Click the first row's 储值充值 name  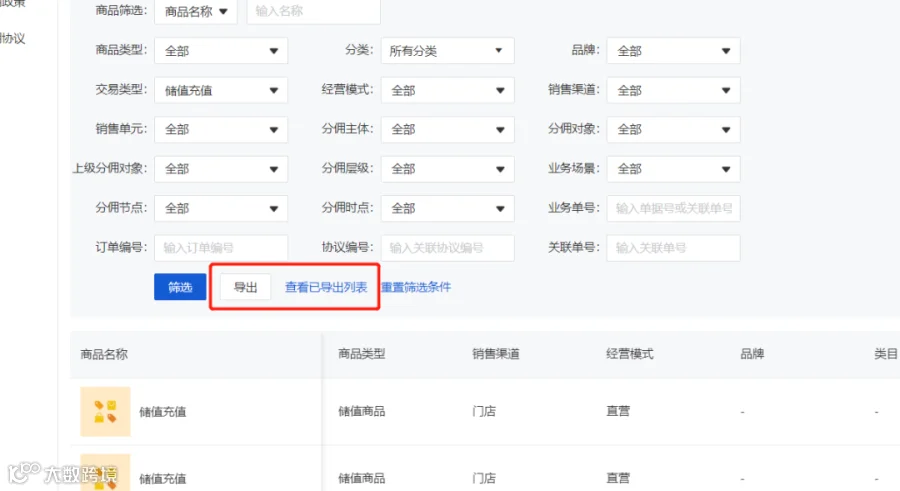pyautogui.click(x=162, y=412)
